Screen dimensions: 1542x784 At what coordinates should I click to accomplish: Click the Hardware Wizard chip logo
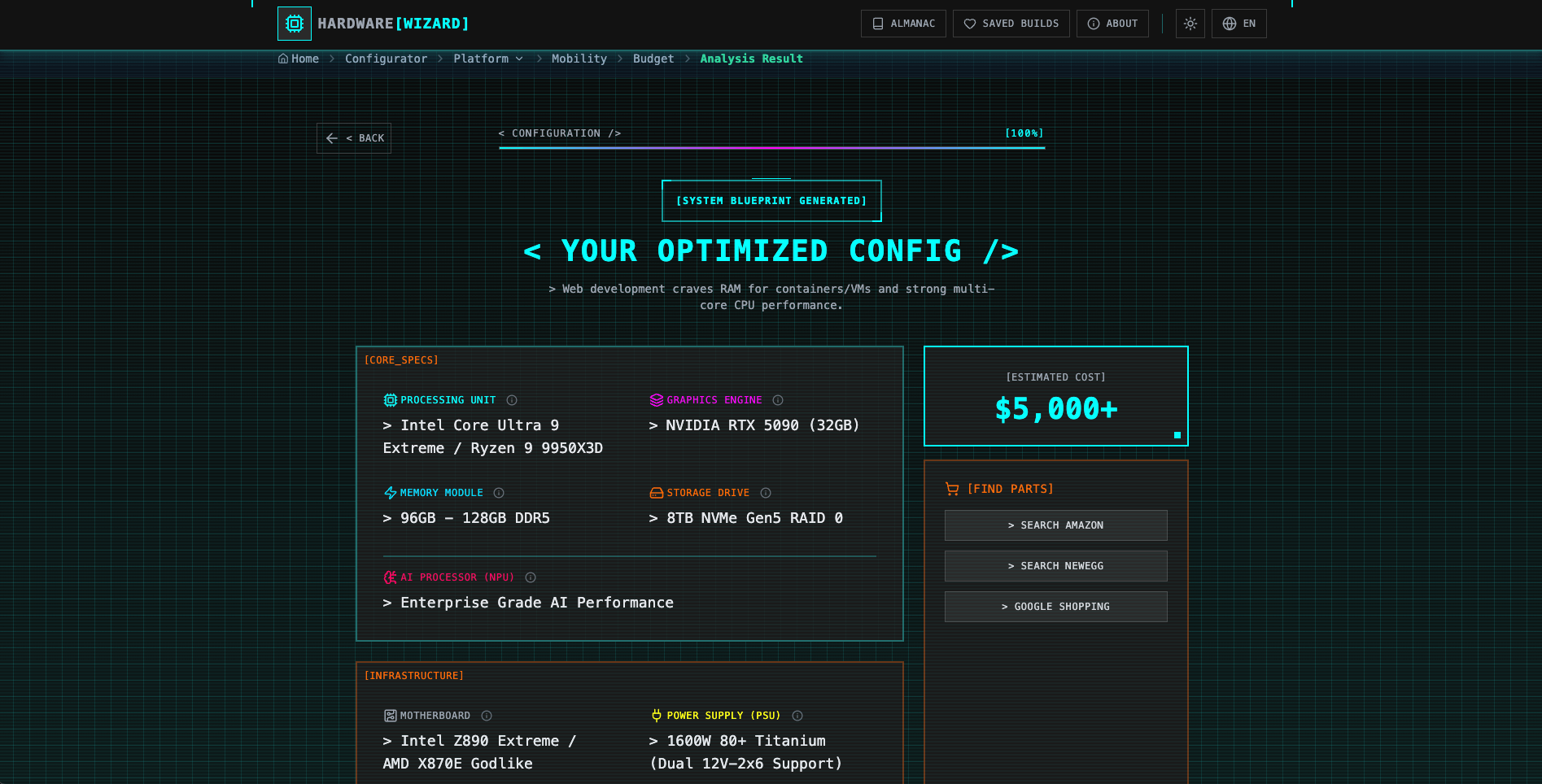tap(295, 24)
